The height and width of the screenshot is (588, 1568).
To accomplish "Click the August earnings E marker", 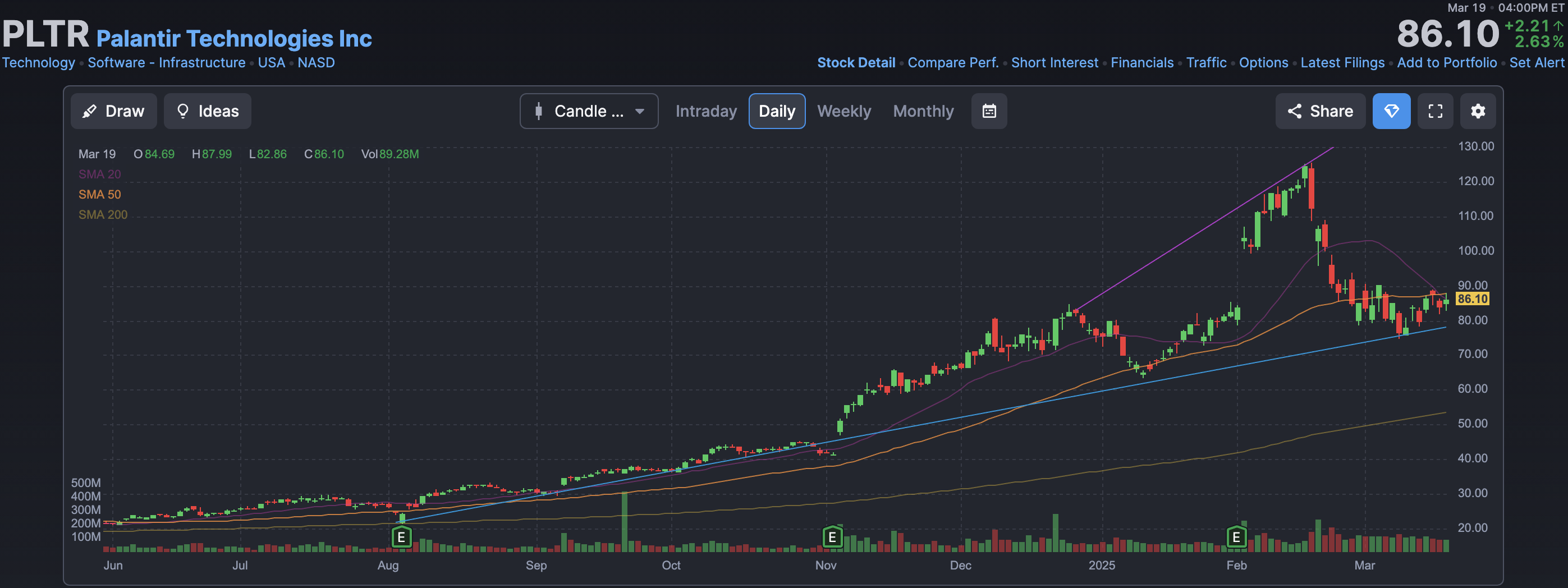I will (x=401, y=538).
